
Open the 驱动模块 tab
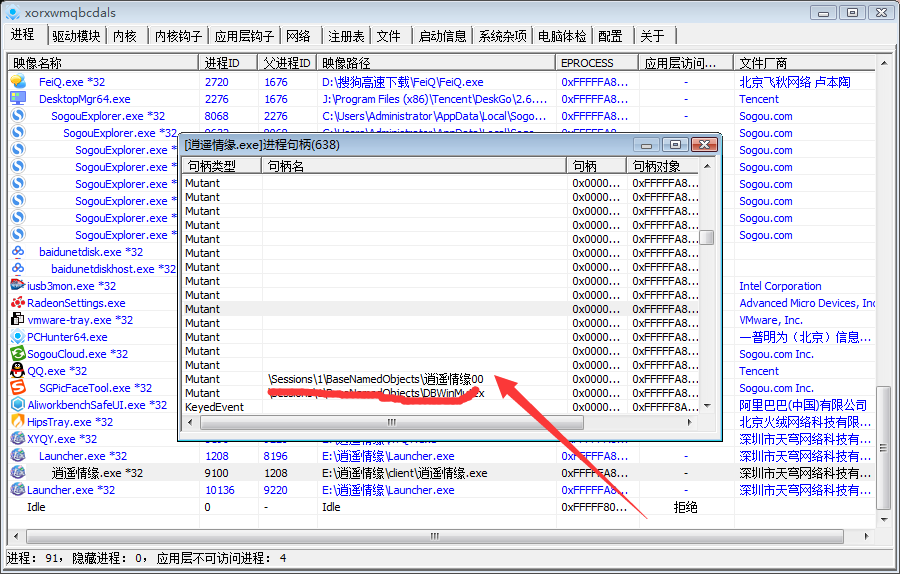pyautogui.click(x=76, y=36)
